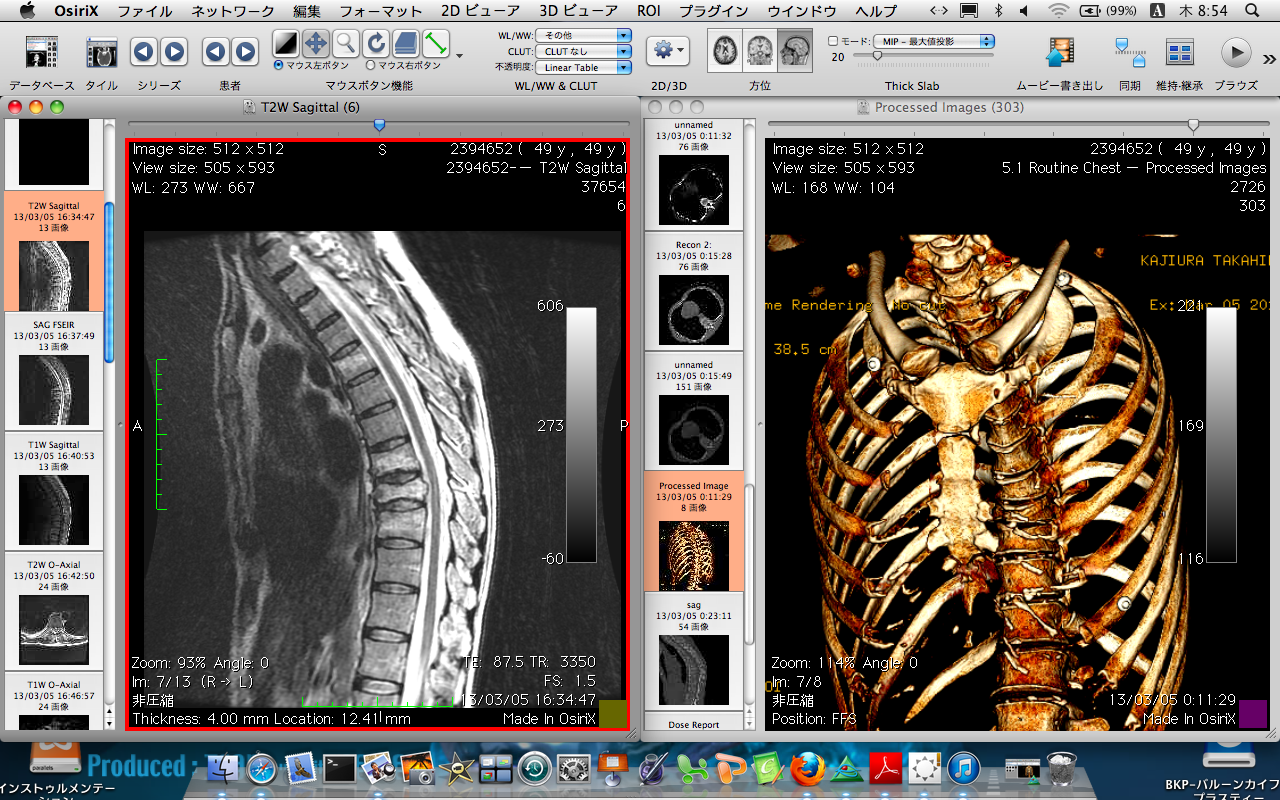Click olive color swatch in T2W Sagittal viewer
The width and height of the screenshot is (1280, 800).
tap(613, 713)
